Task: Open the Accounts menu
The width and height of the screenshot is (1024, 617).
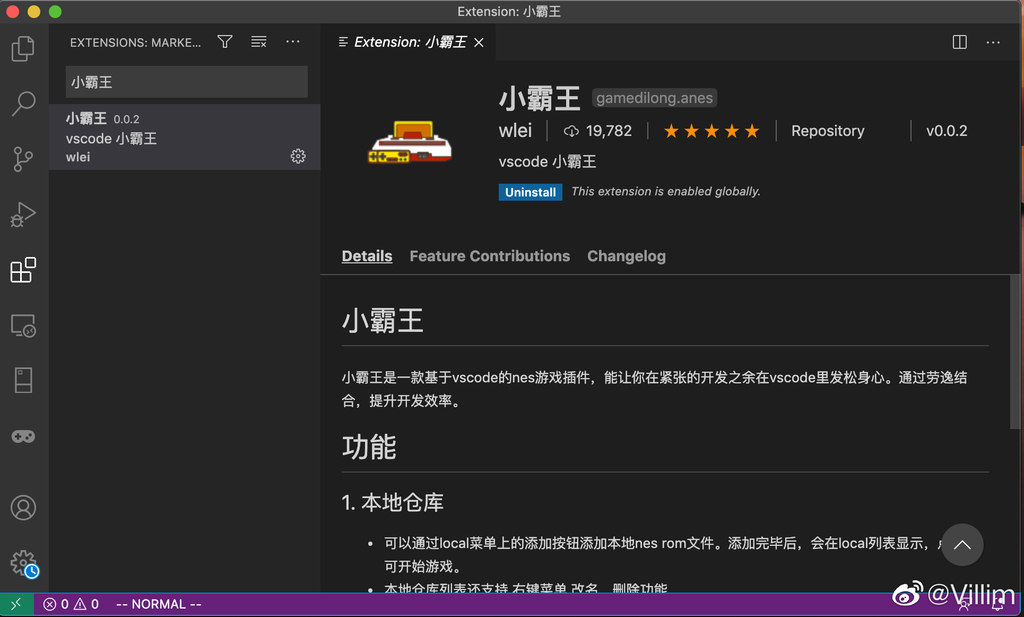Action: click(x=24, y=507)
